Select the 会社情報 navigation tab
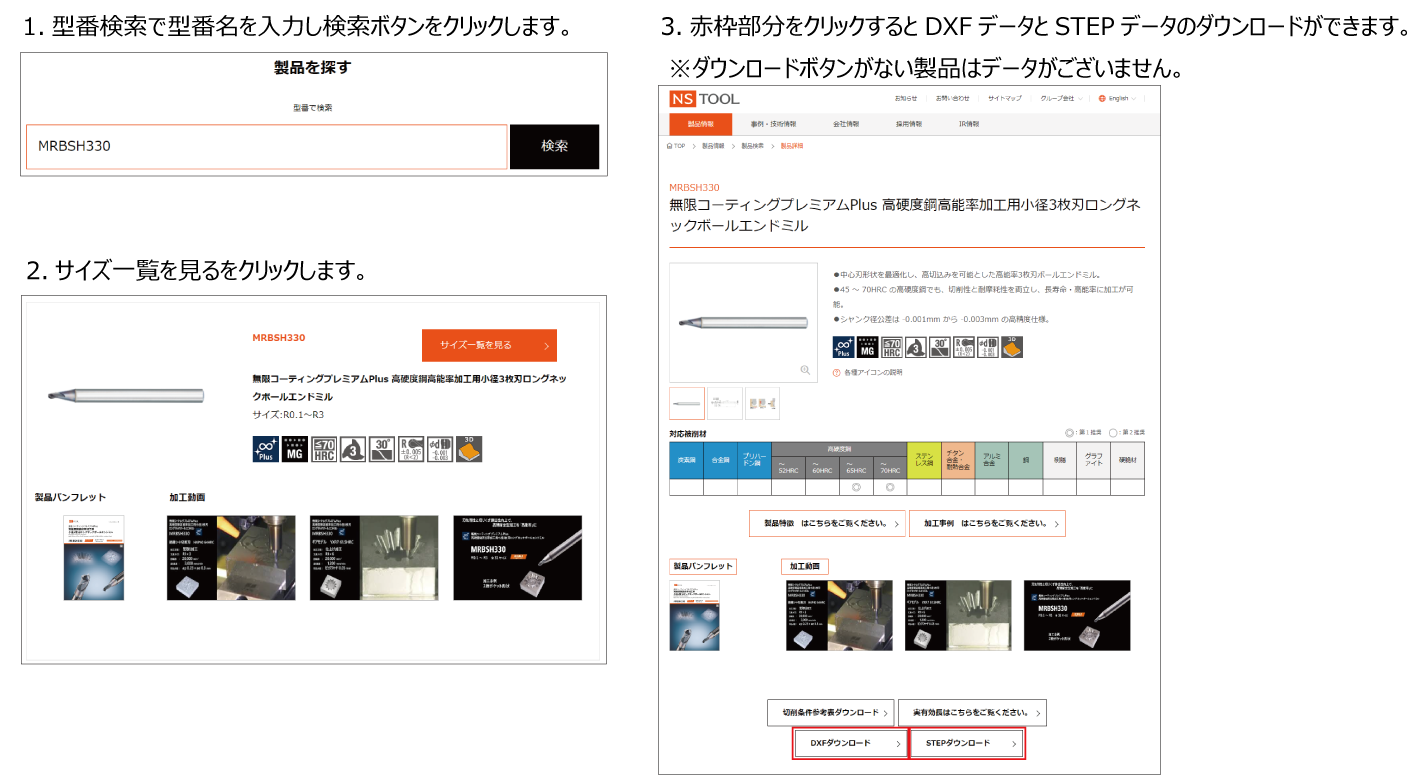This screenshot has height=784, width=1413. click(845, 124)
